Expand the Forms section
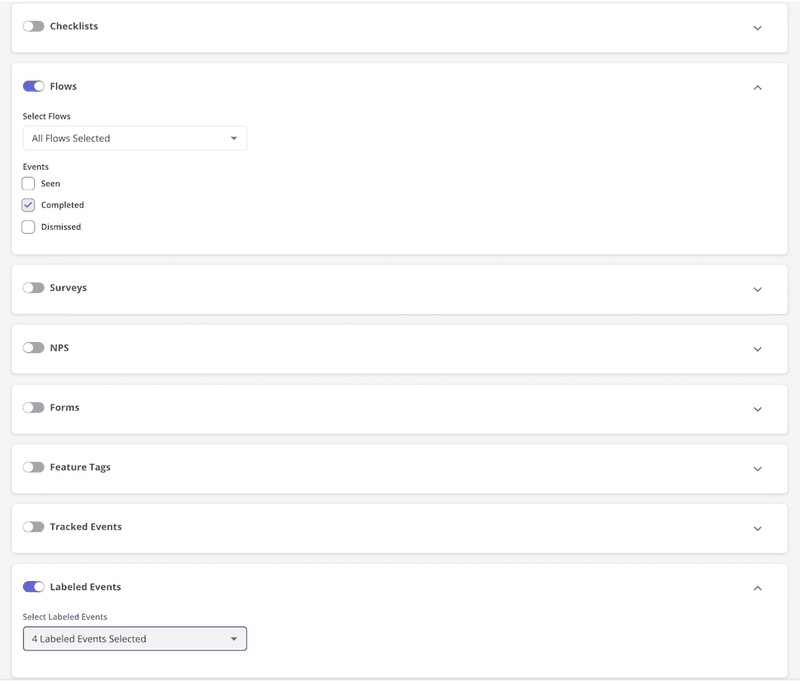 click(x=757, y=408)
